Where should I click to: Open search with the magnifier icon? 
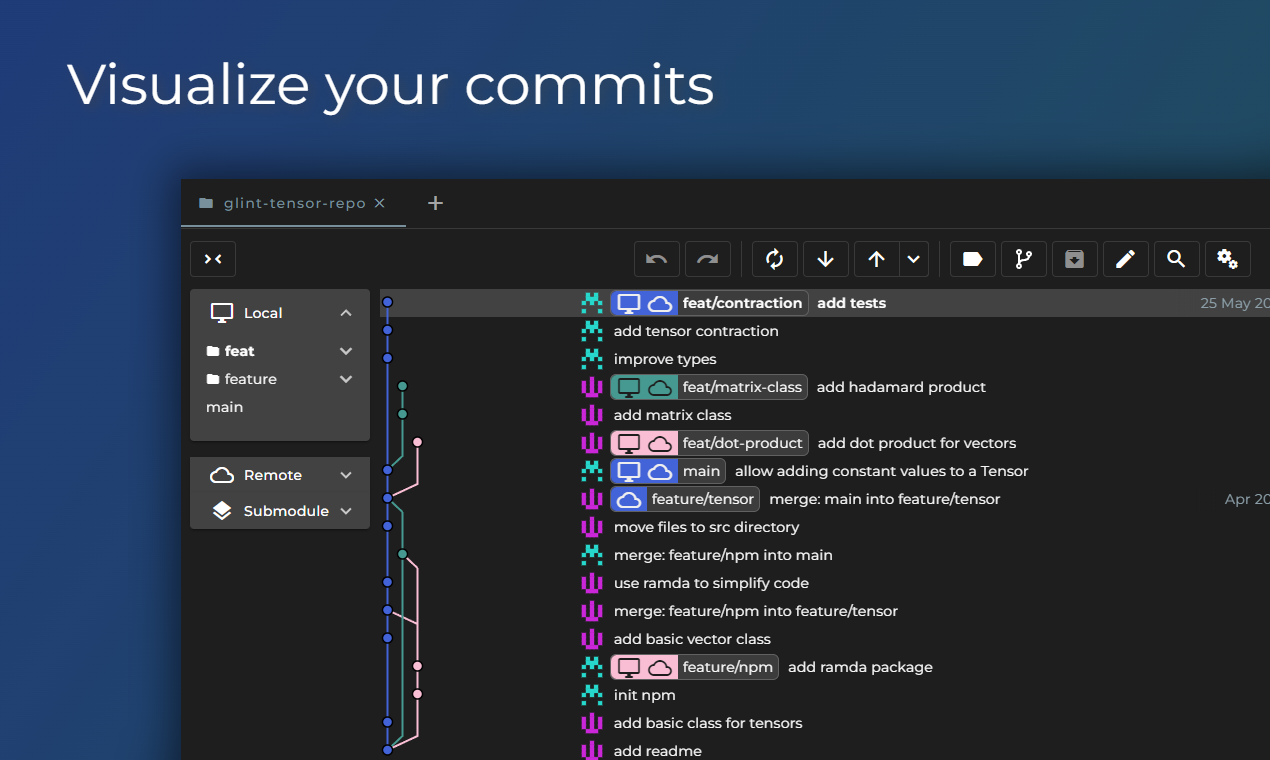pos(1176,259)
